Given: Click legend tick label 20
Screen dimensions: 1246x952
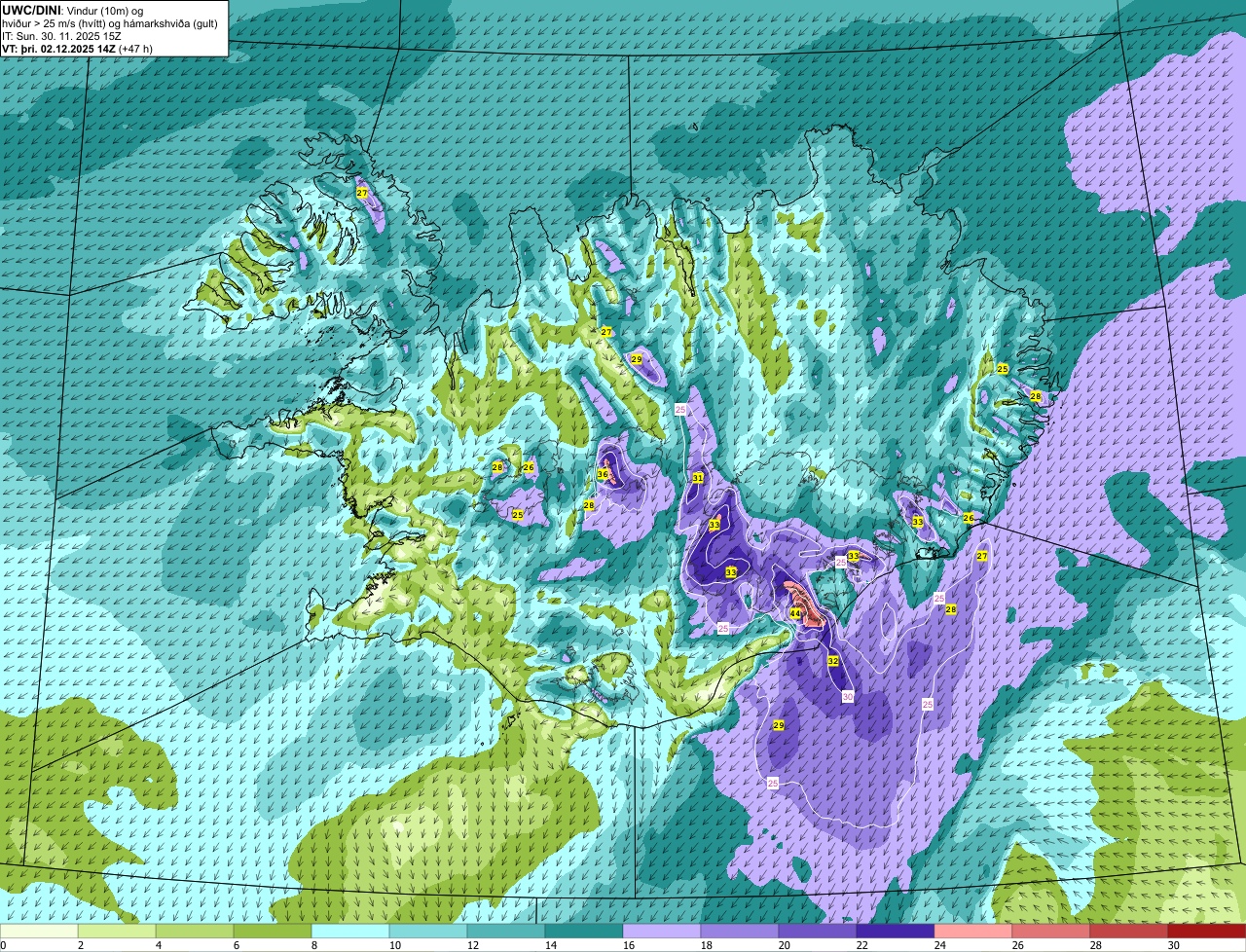Looking at the screenshot, I should pos(784,945).
